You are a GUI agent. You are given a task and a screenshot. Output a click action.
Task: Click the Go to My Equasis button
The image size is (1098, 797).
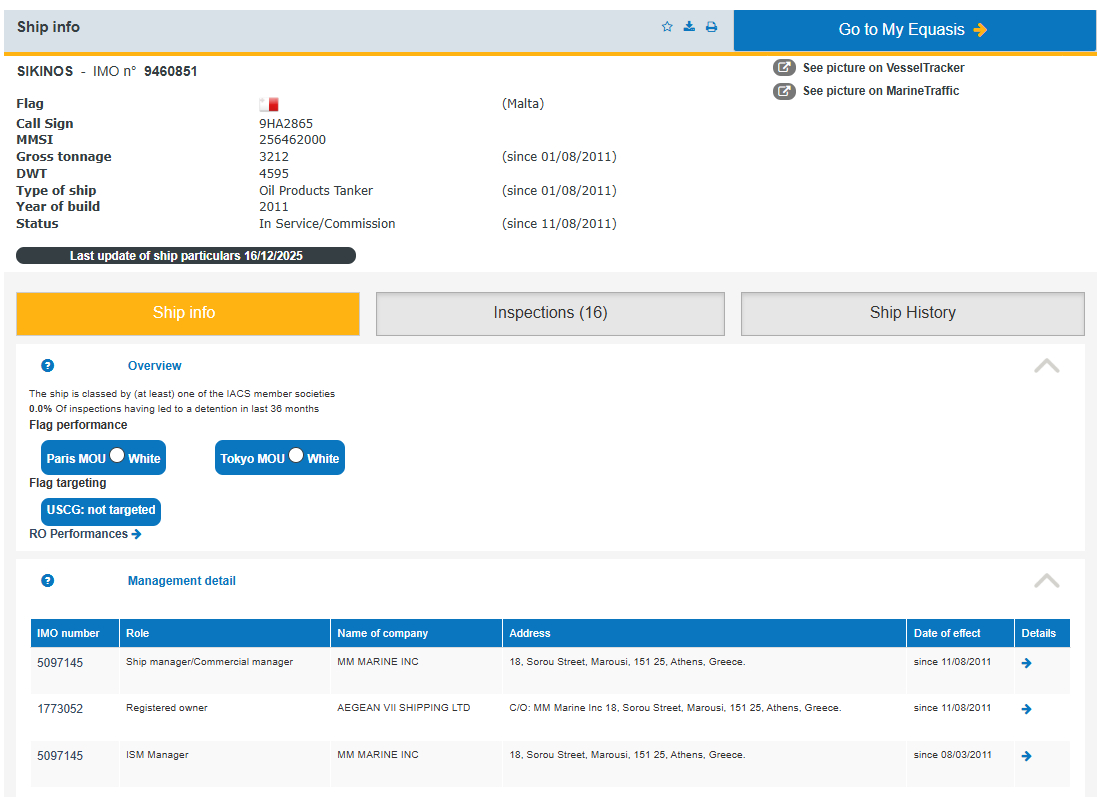tap(914, 30)
